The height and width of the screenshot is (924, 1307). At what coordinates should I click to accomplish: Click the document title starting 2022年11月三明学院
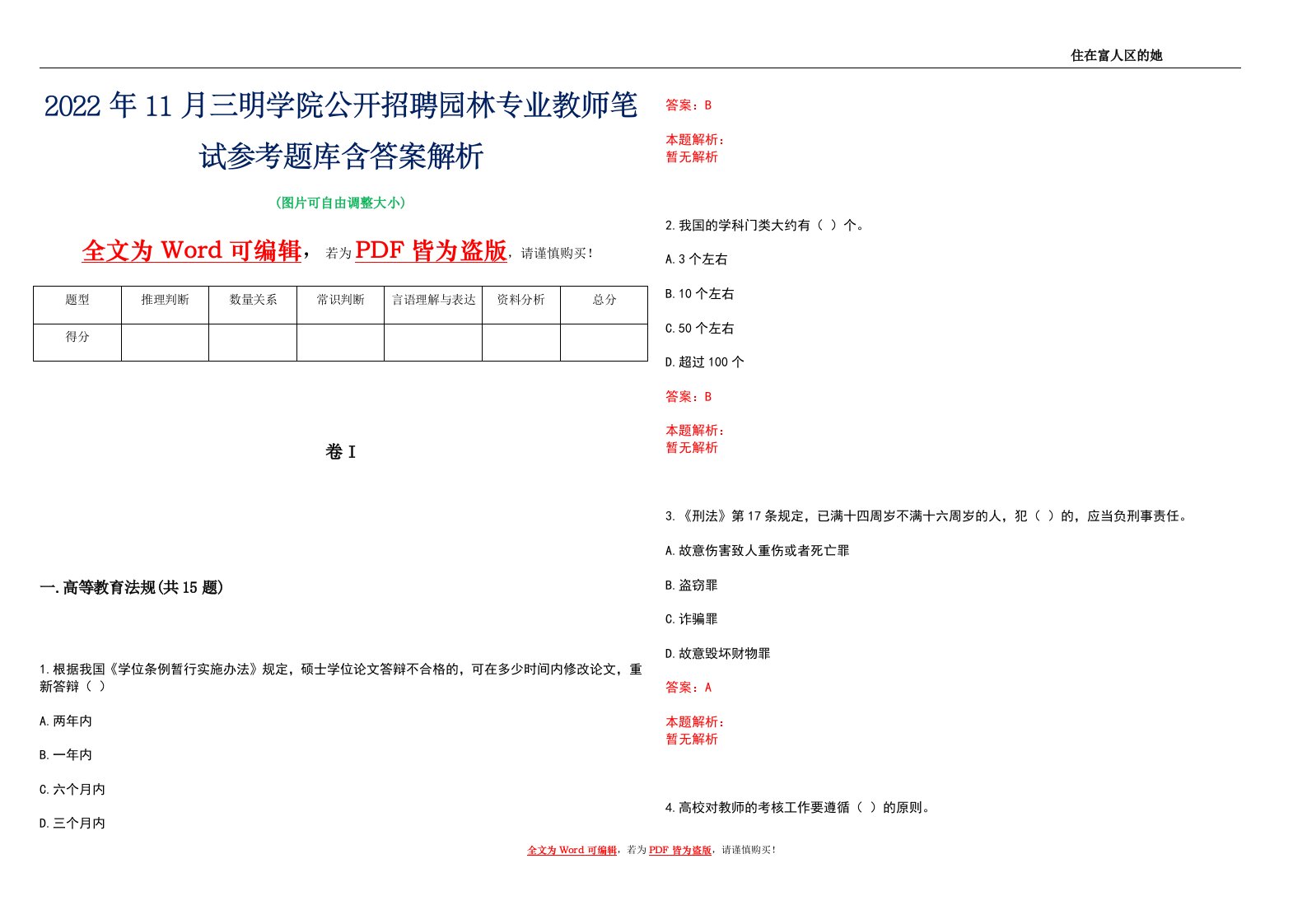pyautogui.click(x=341, y=130)
